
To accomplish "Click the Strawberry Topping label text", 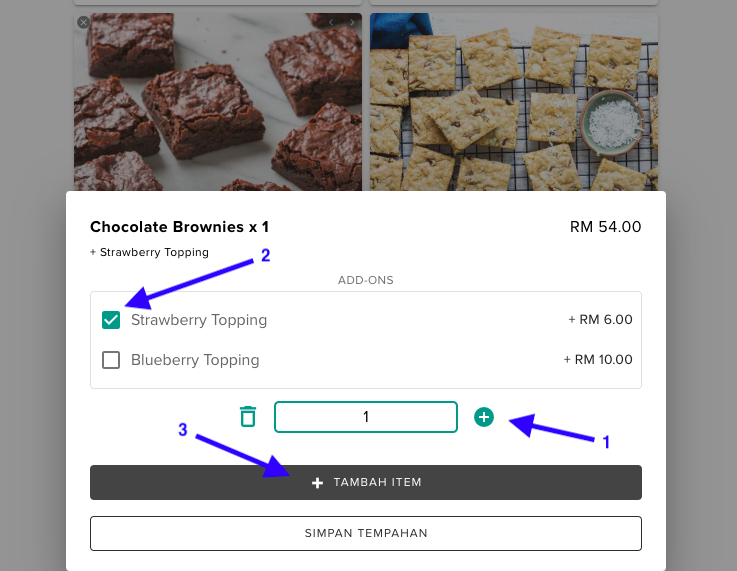I will pyautogui.click(x=199, y=320).
